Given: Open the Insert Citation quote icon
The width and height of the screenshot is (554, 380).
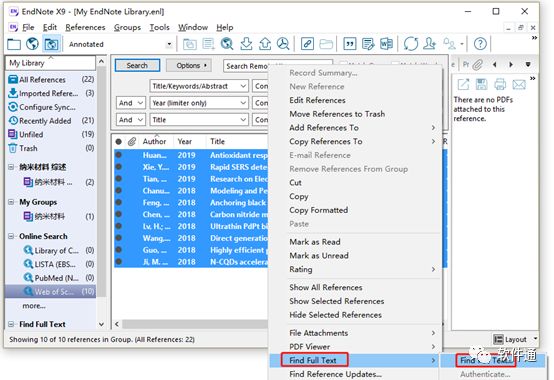Looking at the screenshot, I should (x=349, y=44).
